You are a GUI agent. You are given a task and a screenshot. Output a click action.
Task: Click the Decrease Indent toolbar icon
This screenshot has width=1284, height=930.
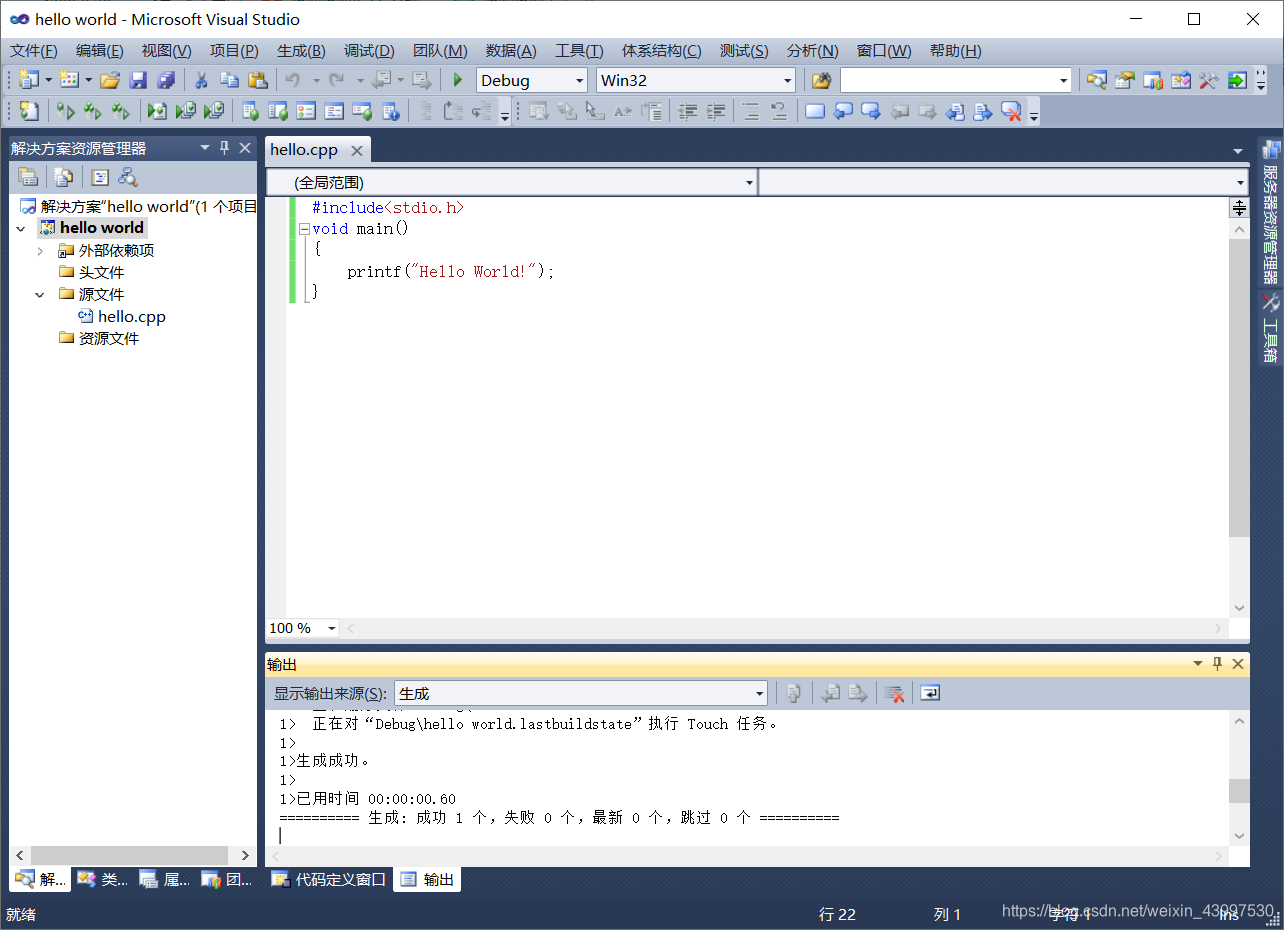click(688, 112)
